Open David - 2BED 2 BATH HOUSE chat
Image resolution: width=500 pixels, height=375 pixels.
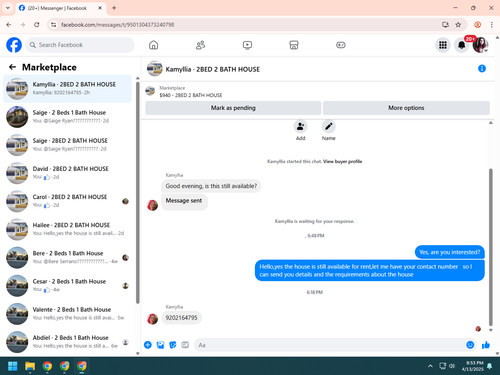67,173
